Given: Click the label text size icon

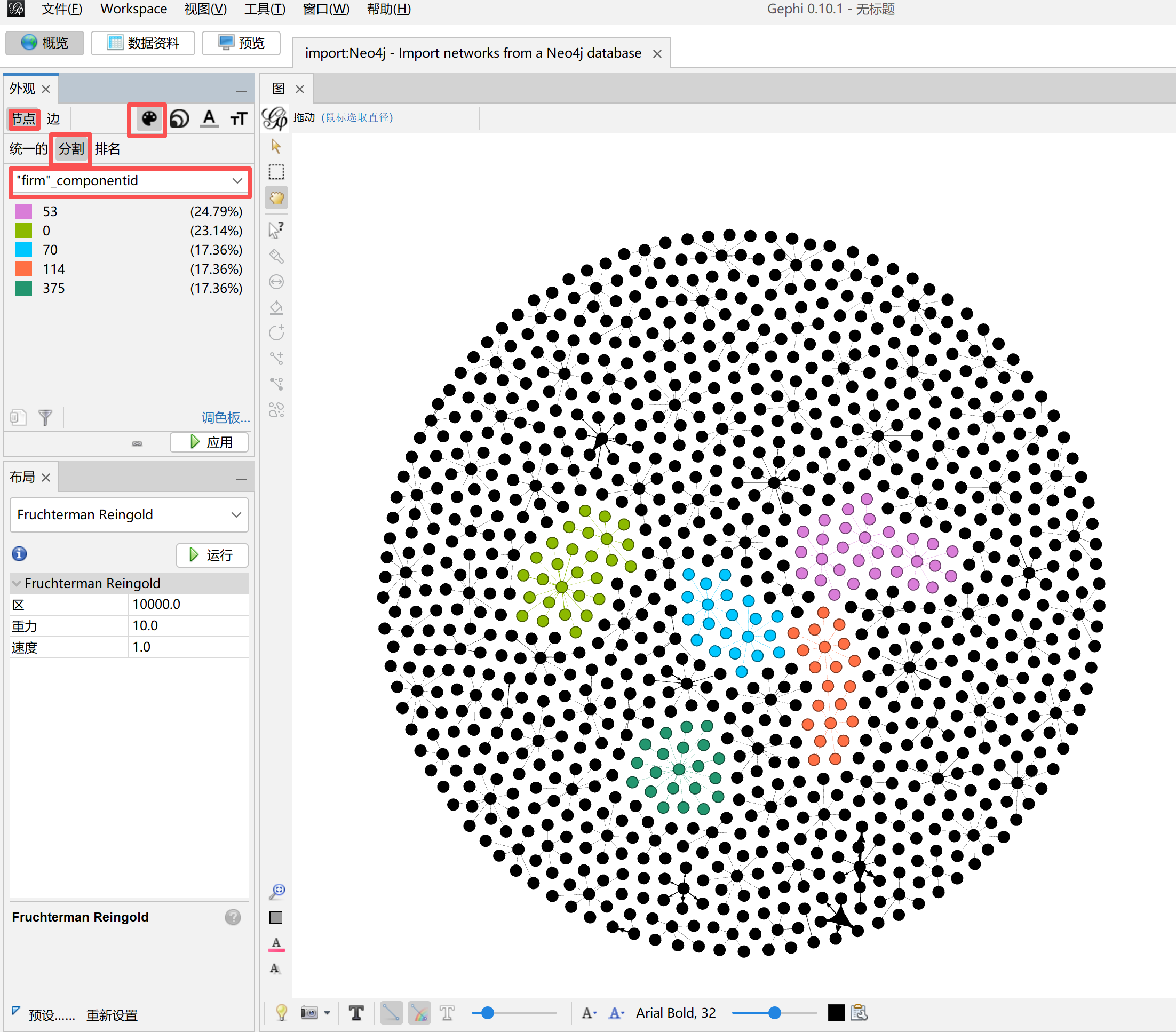Looking at the screenshot, I should [238, 119].
